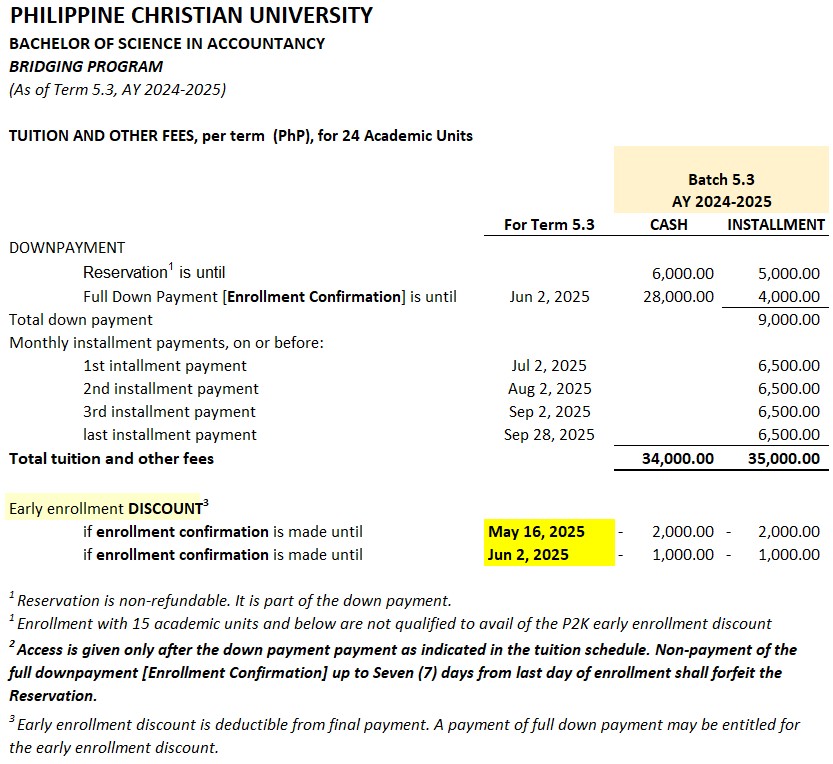The height and width of the screenshot is (764, 833).
Task: Click the "2nd installment payment" label
Action: pos(171,388)
